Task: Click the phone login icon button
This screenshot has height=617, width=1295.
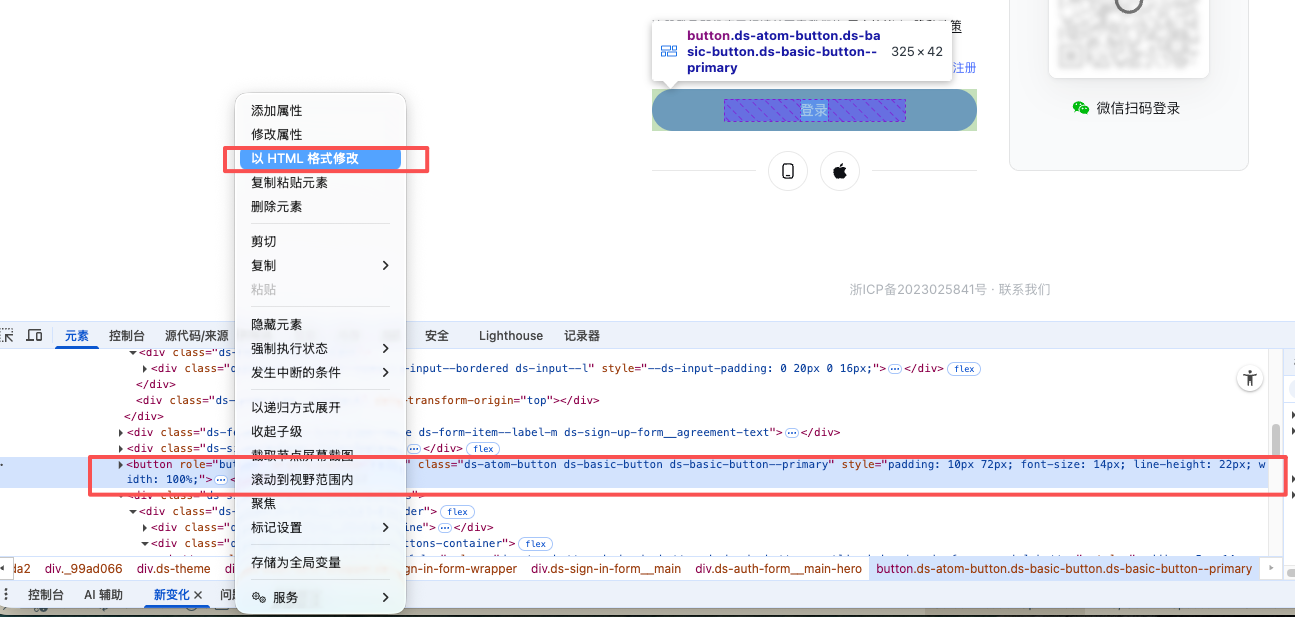Action: click(788, 171)
